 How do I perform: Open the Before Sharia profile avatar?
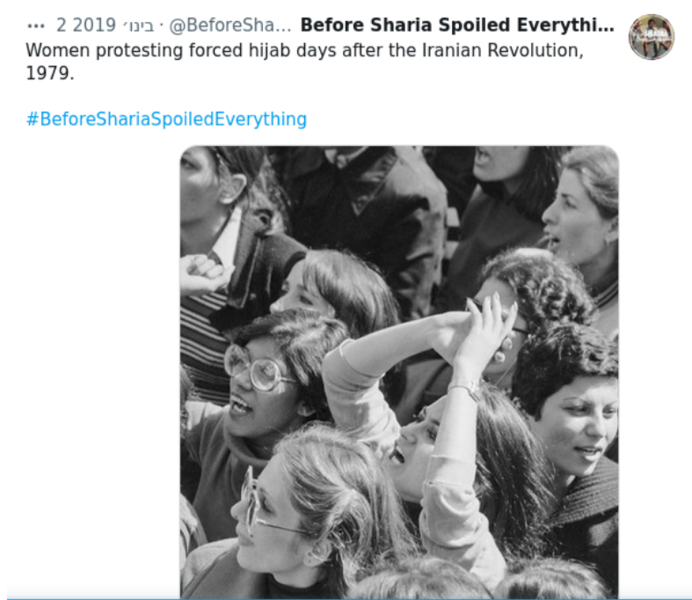coord(651,37)
